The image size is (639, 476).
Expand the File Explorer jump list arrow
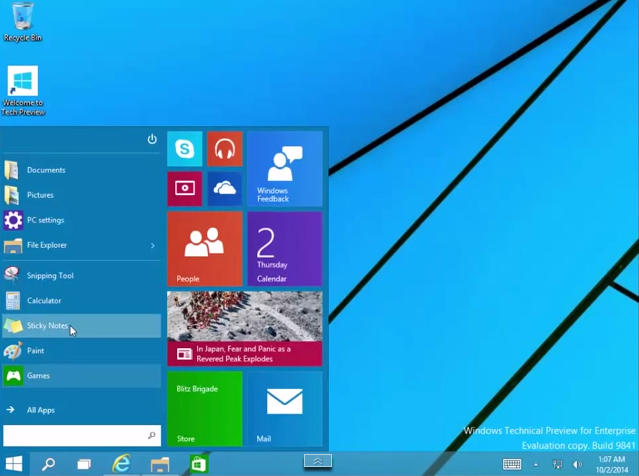(x=153, y=245)
